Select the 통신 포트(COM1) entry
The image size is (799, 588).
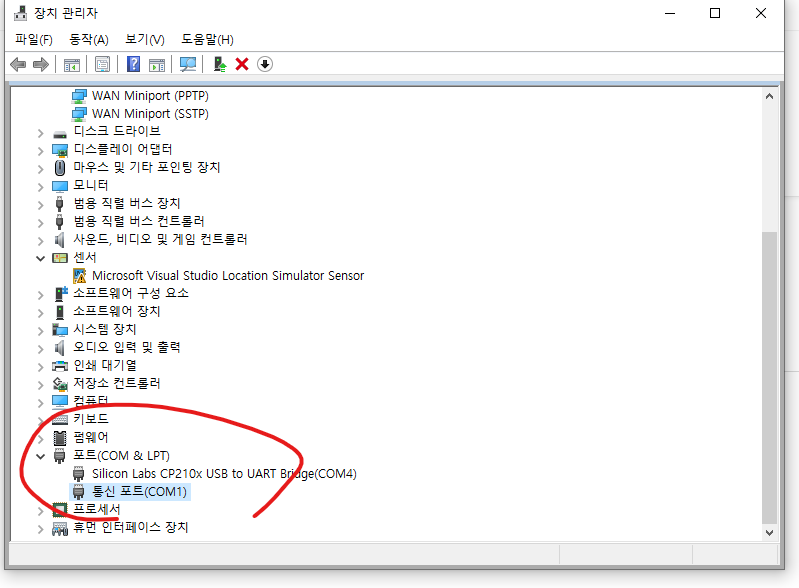(x=139, y=492)
